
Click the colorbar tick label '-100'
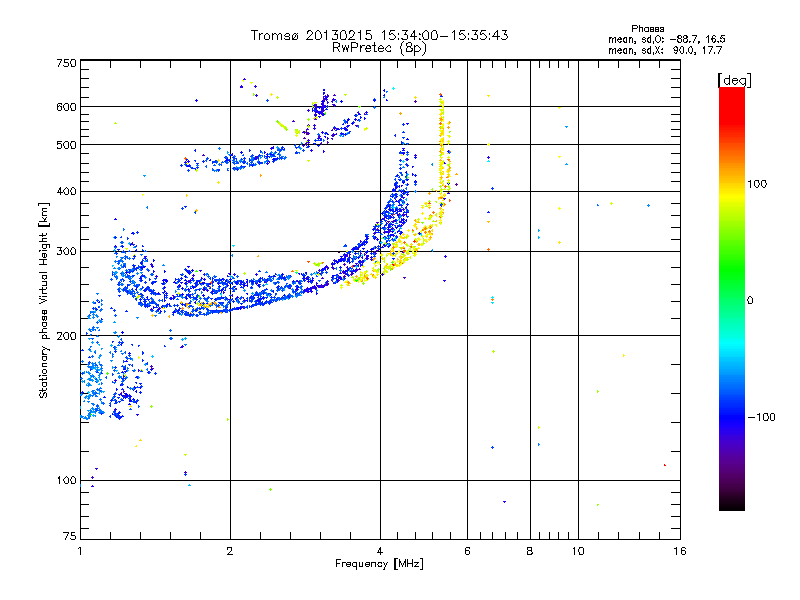(762, 417)
